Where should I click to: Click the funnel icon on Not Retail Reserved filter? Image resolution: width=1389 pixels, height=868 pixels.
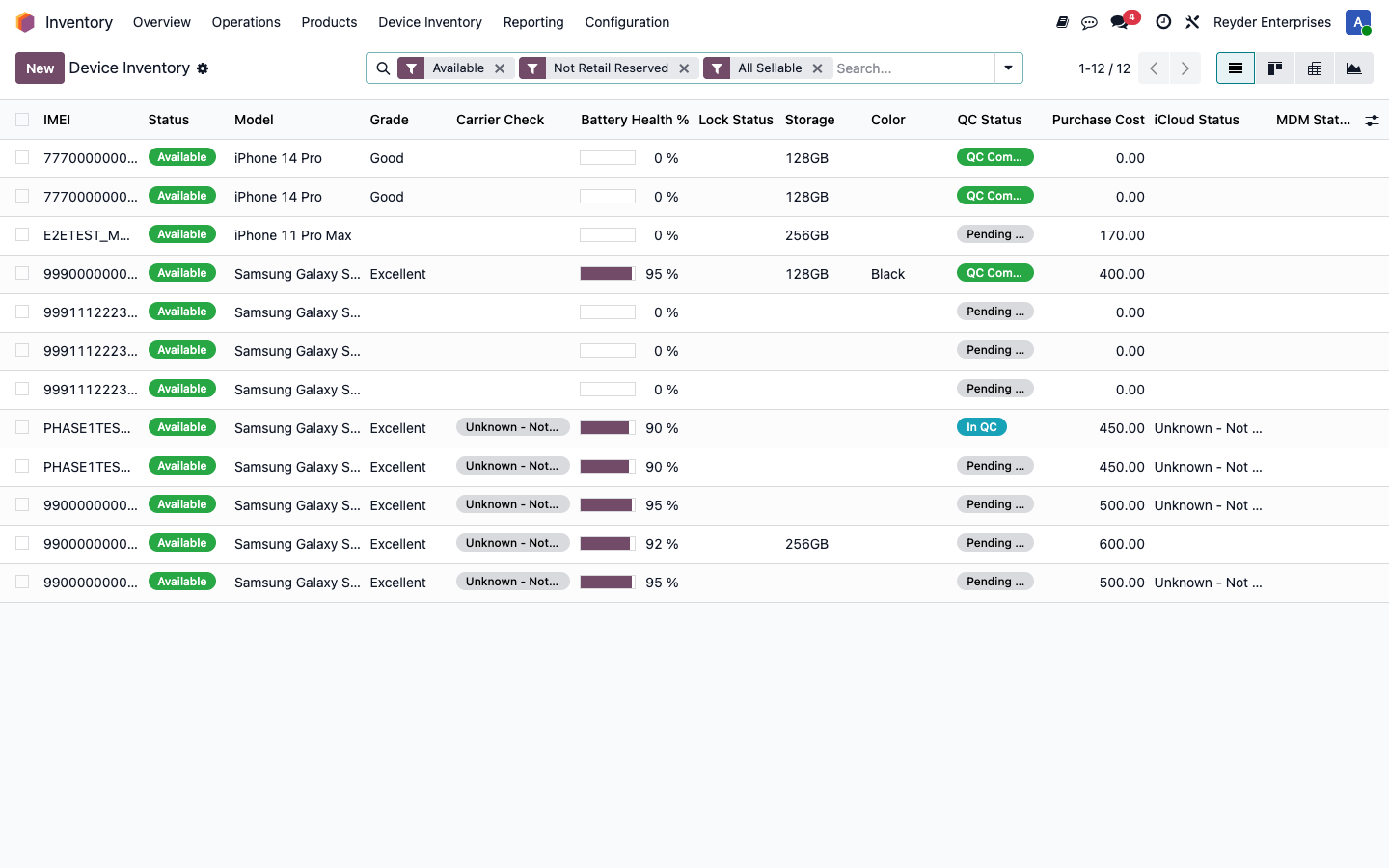tap(532, 68)
